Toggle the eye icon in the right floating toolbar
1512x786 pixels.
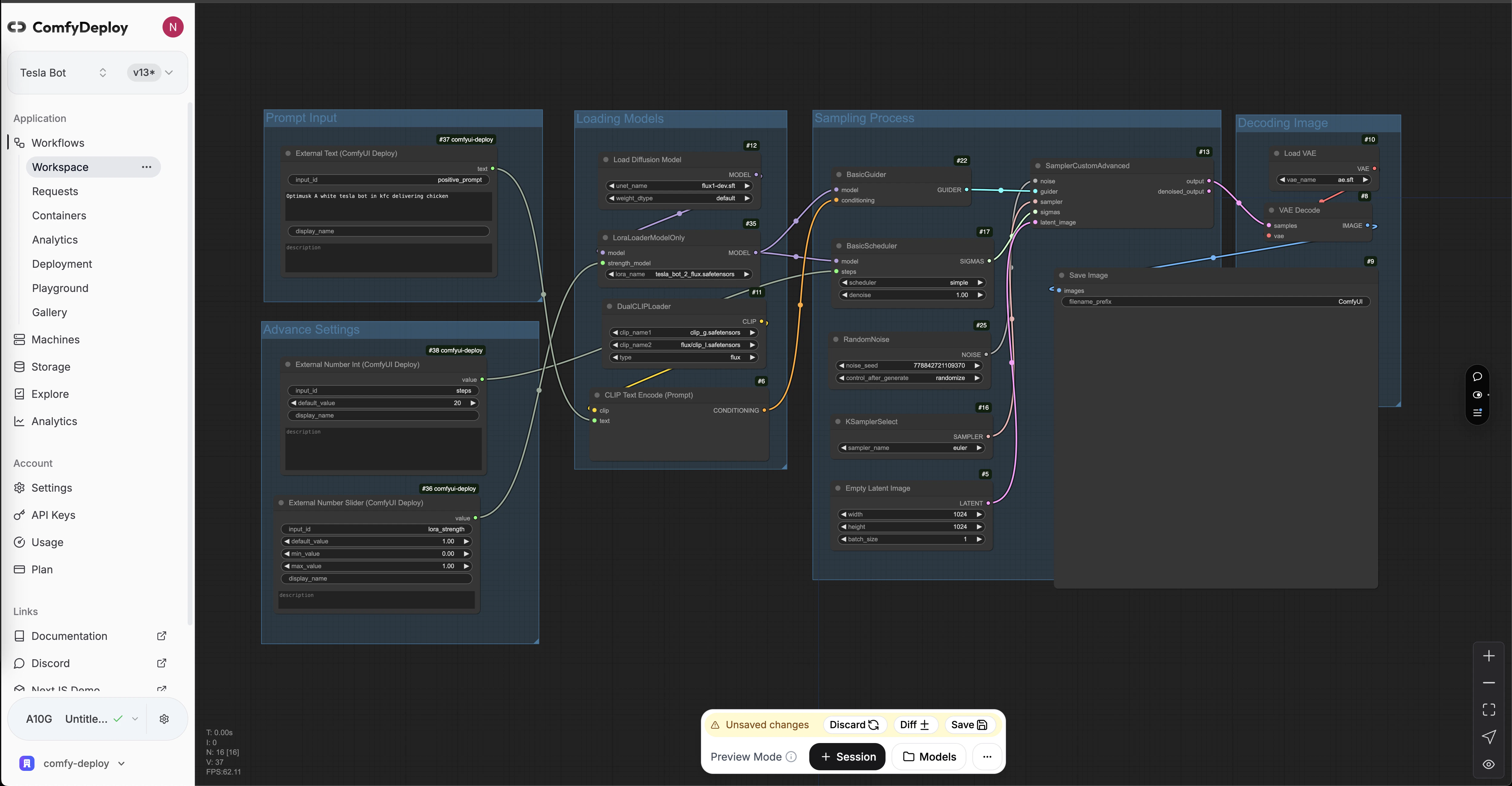[1478, 395]
